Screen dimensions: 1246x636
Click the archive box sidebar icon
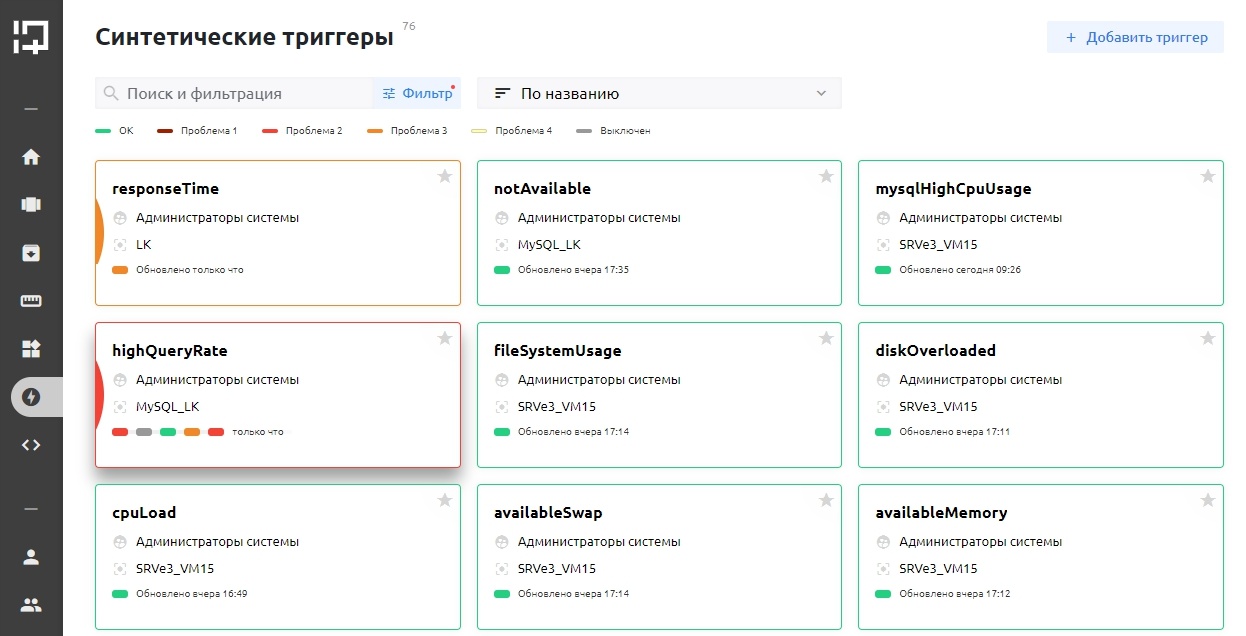tap(31, 253)
